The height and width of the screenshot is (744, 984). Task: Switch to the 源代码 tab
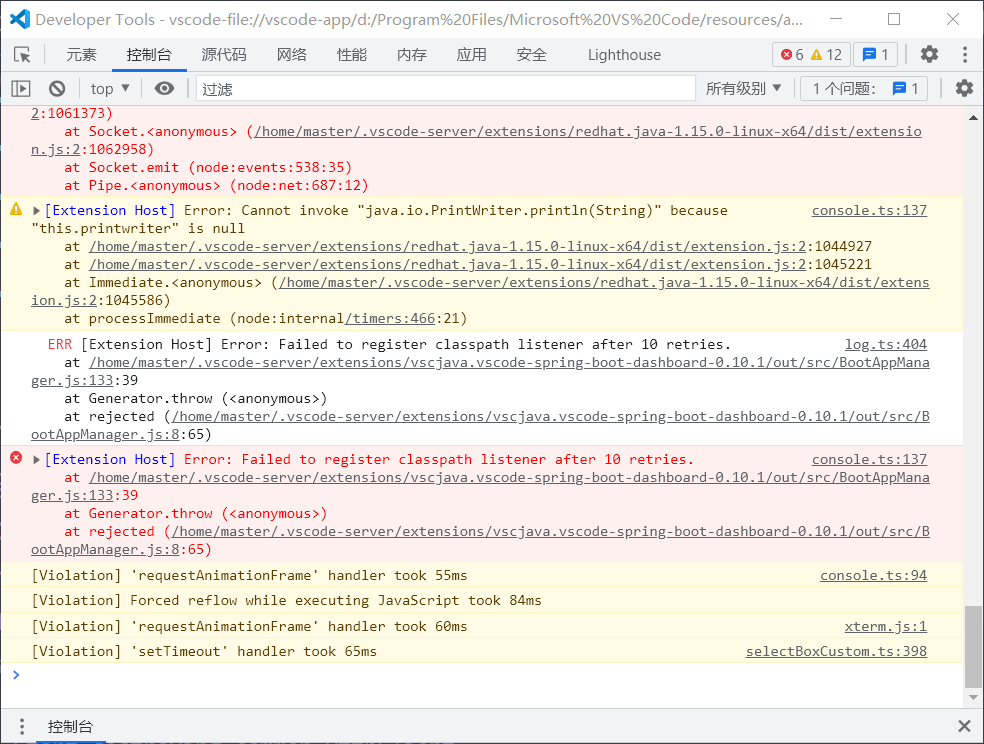[222, 55]
